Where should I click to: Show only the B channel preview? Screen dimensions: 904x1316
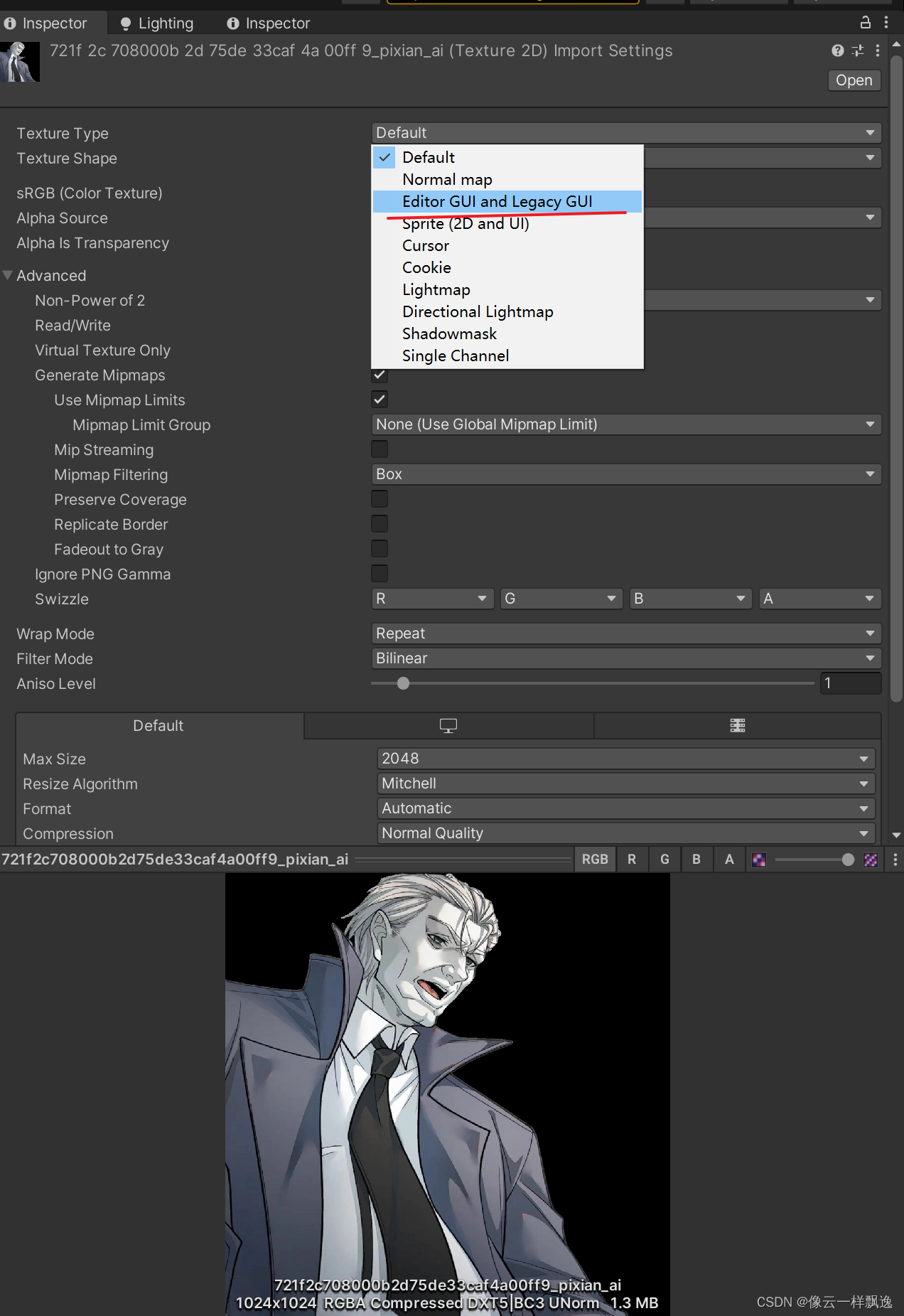tap(696, 859)
